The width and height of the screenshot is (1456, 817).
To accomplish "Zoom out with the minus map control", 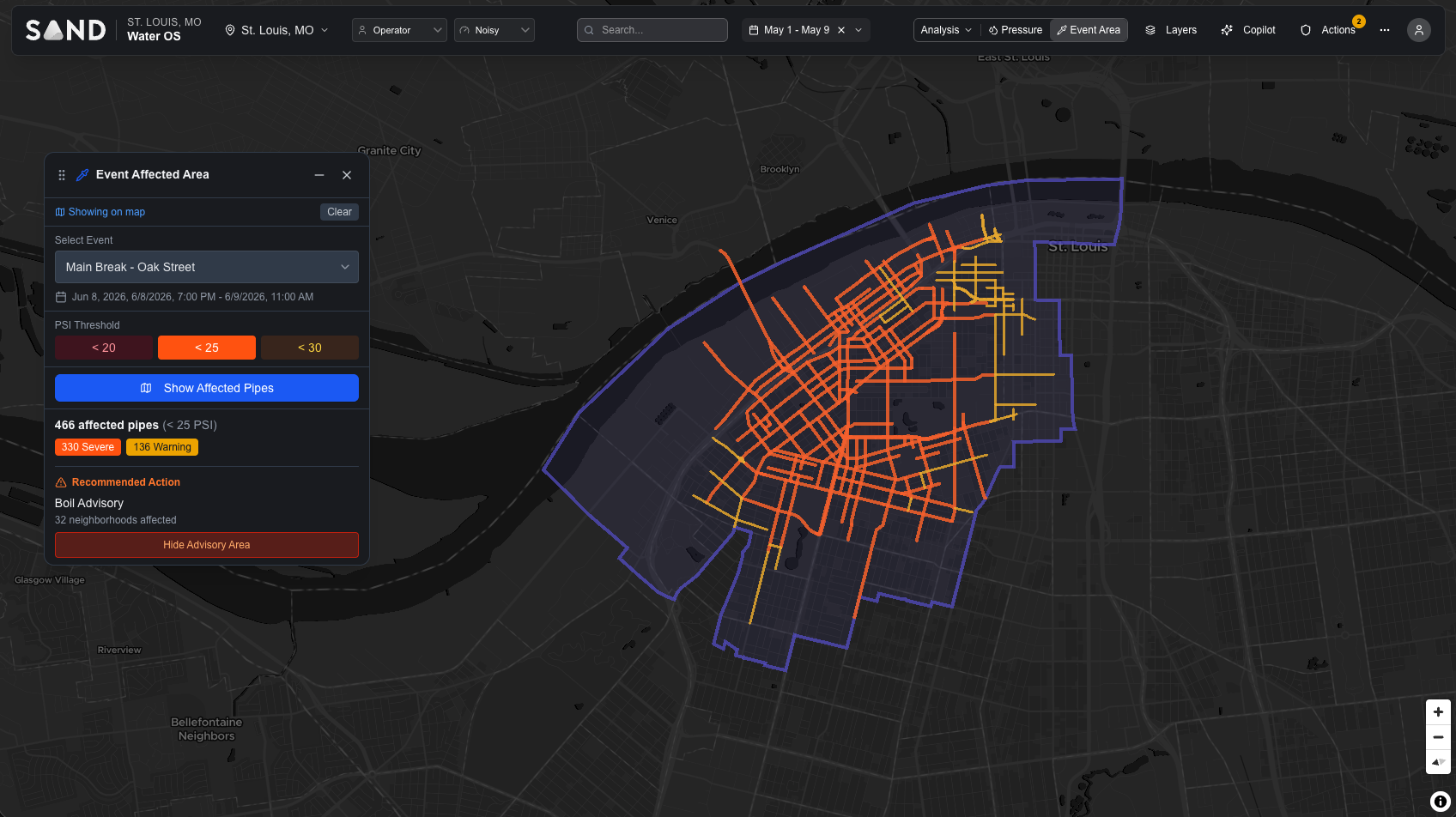I will [1438, 737].
